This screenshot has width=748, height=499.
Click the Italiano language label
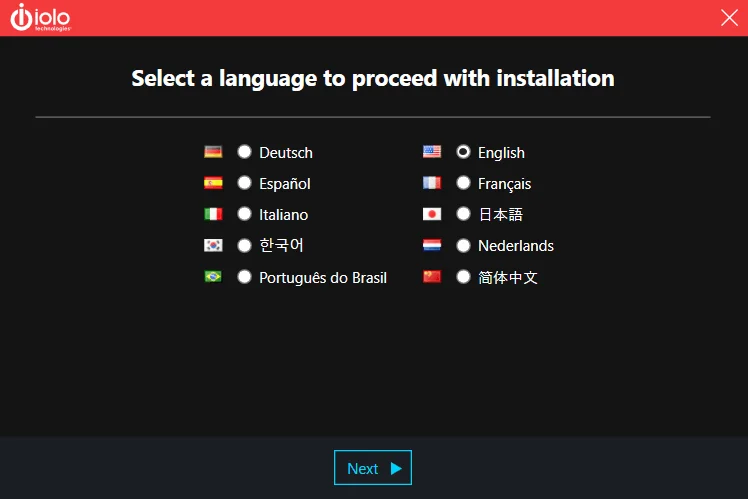tap(283, 215)
